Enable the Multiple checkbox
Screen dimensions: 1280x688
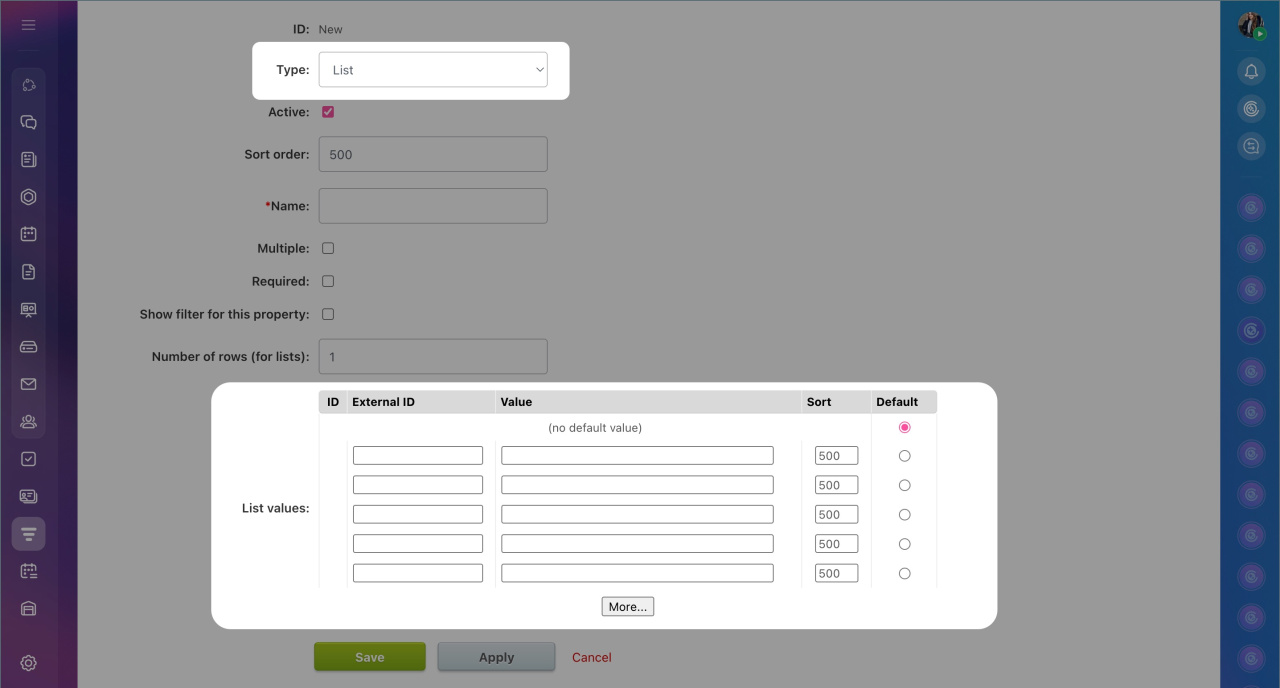[328, 248]
